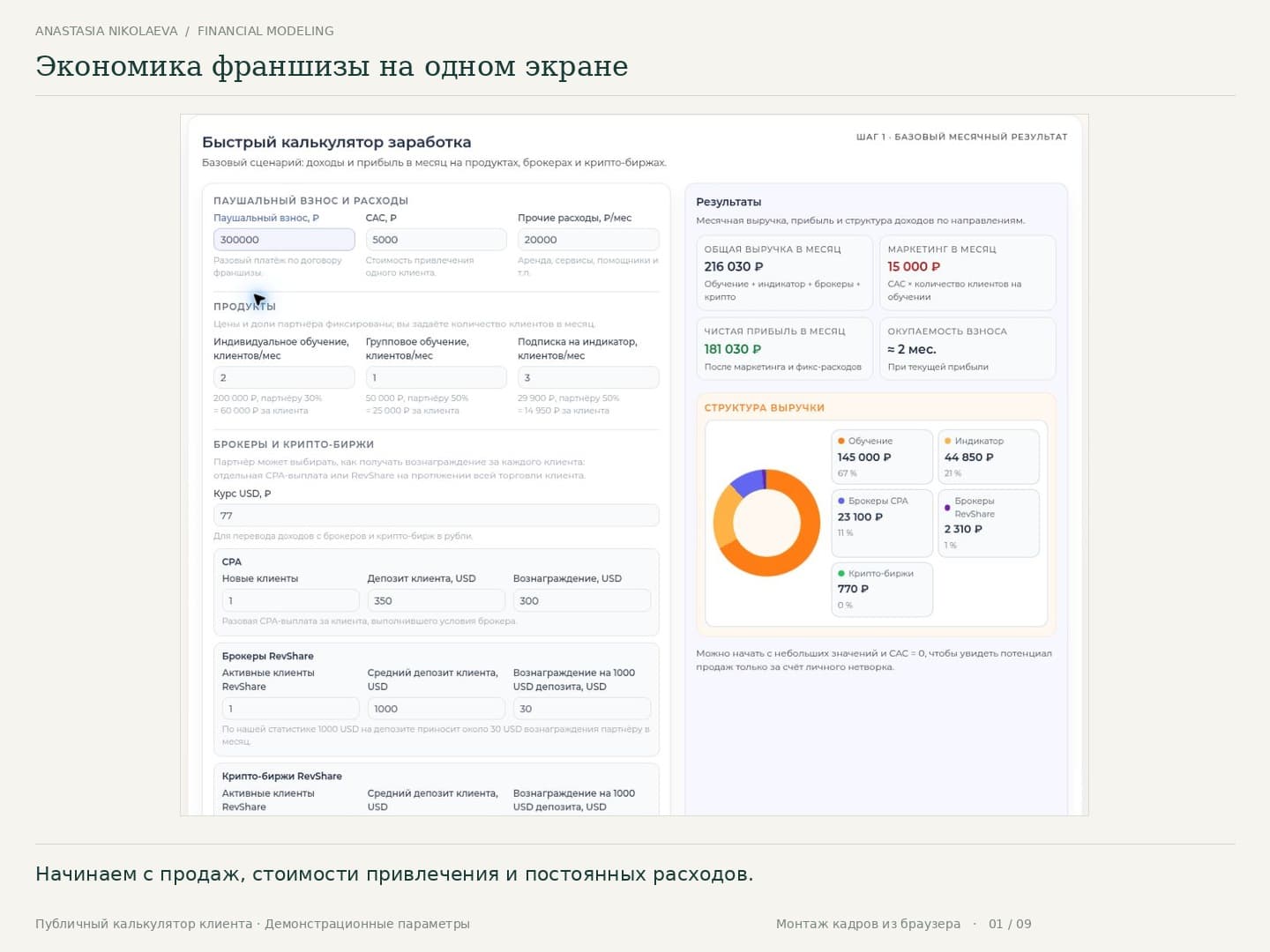Click Брокеры RevShare reward field showing 30

(x=581, y=709)
